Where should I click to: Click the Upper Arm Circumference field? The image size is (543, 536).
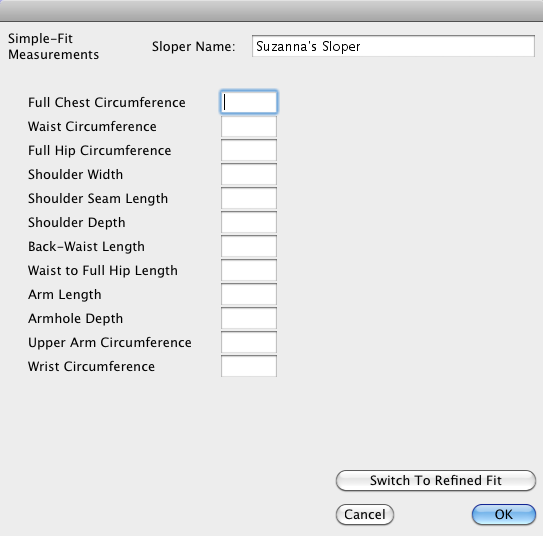[249, 342]
